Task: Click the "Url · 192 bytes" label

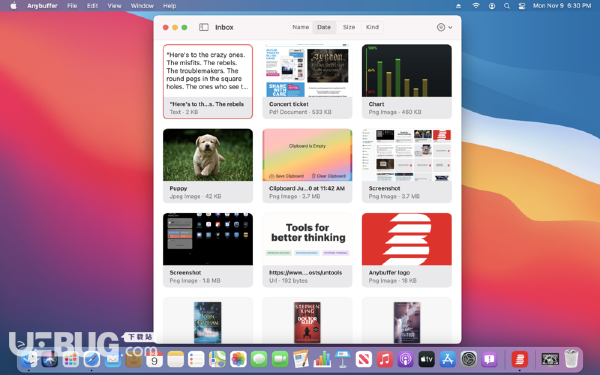Action: click(288, 280)
